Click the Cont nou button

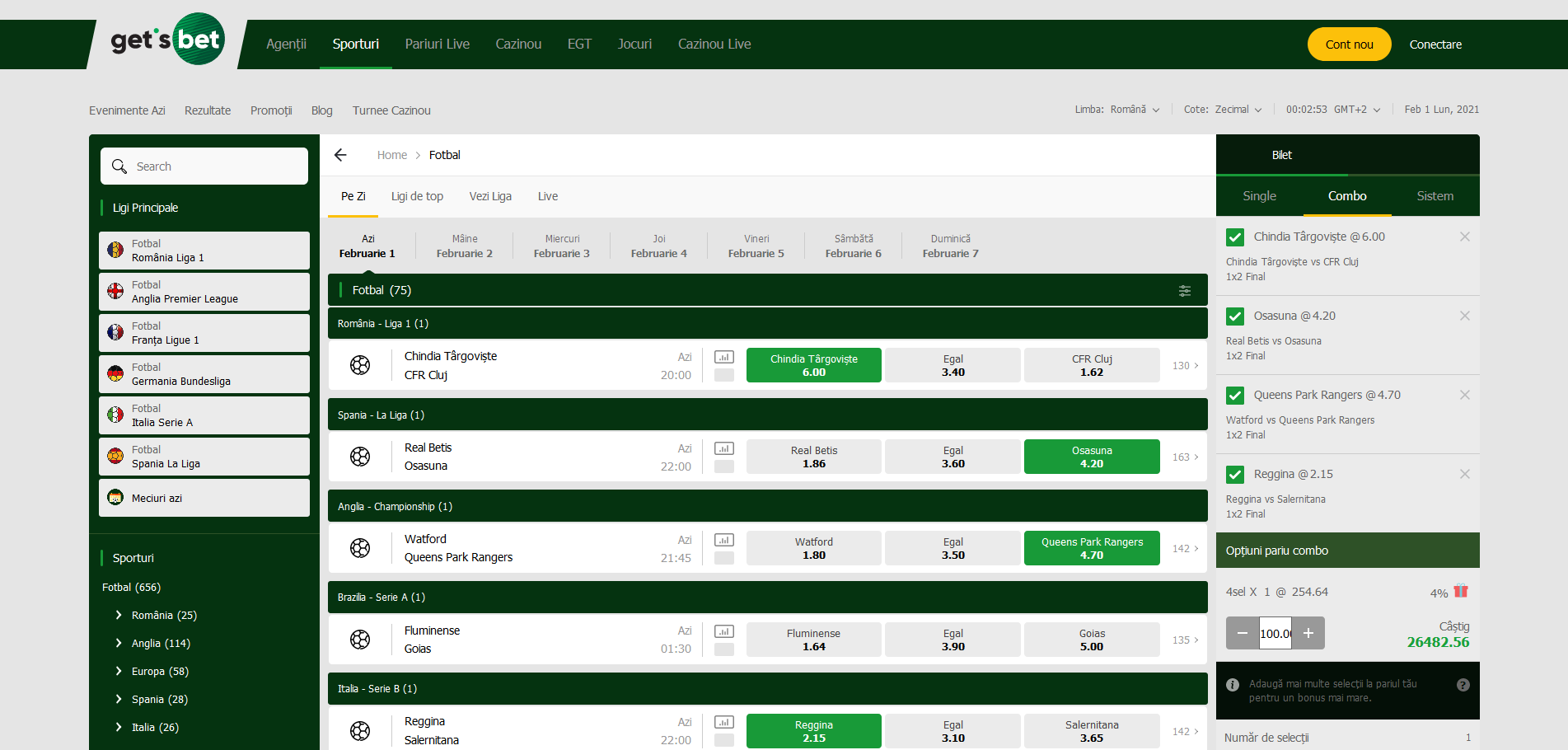[x=1349, y=45]
